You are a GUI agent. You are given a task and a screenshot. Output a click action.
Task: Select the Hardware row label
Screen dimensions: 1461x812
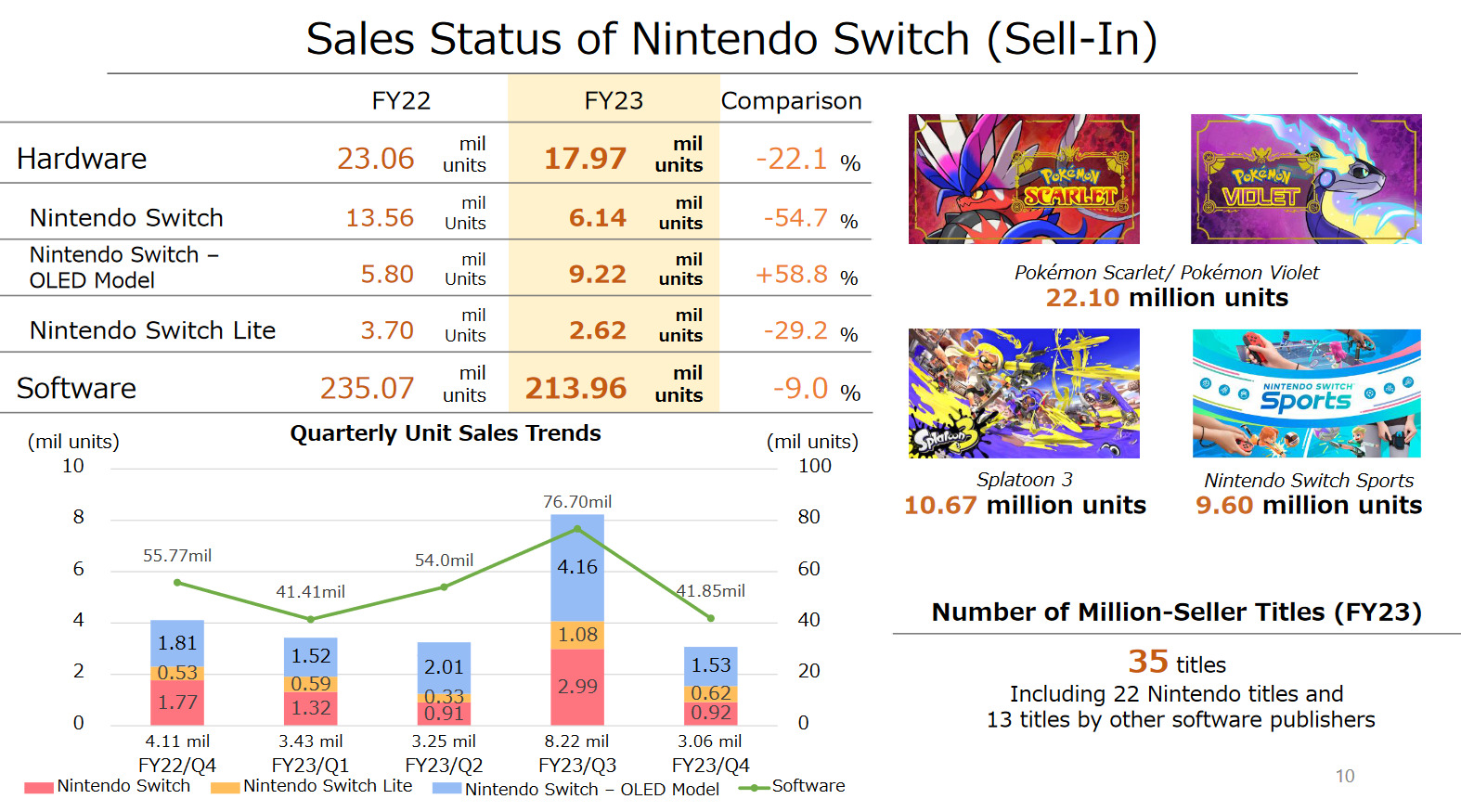82,159
